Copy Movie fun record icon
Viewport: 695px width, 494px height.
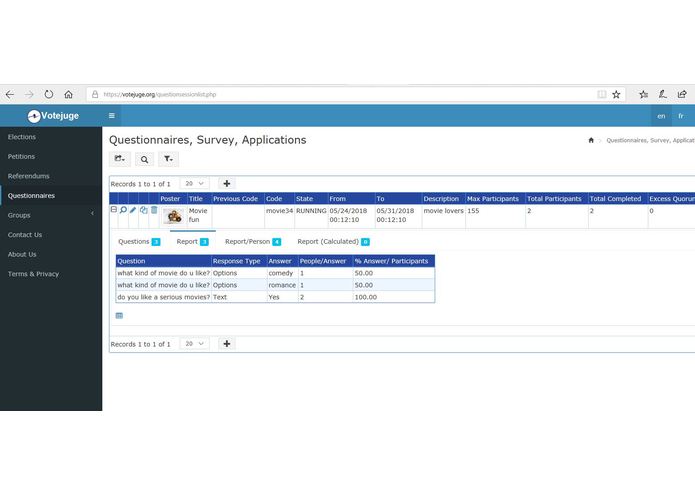pyautogui.click(x=144, y=210)
